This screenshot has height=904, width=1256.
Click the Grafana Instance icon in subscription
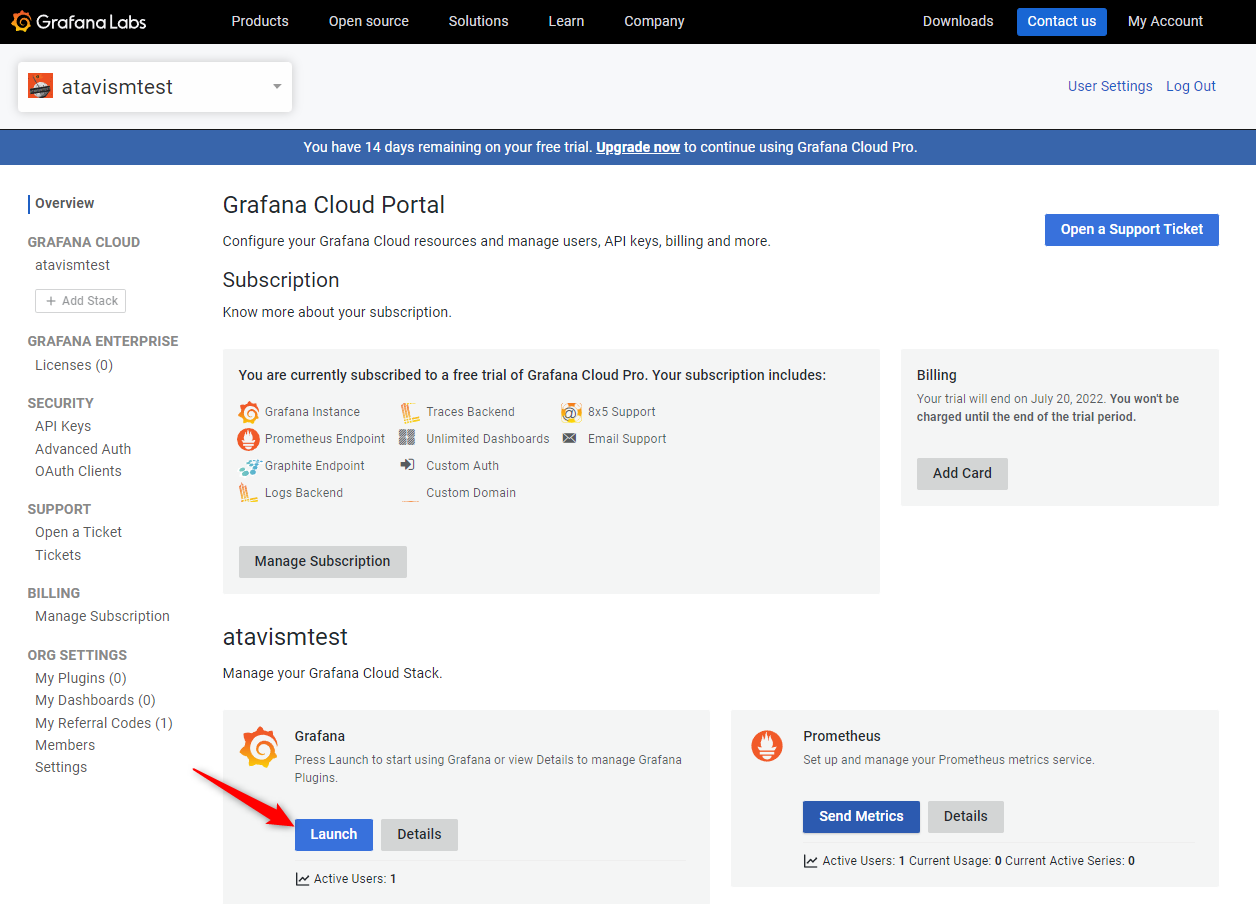coord(249,412)
